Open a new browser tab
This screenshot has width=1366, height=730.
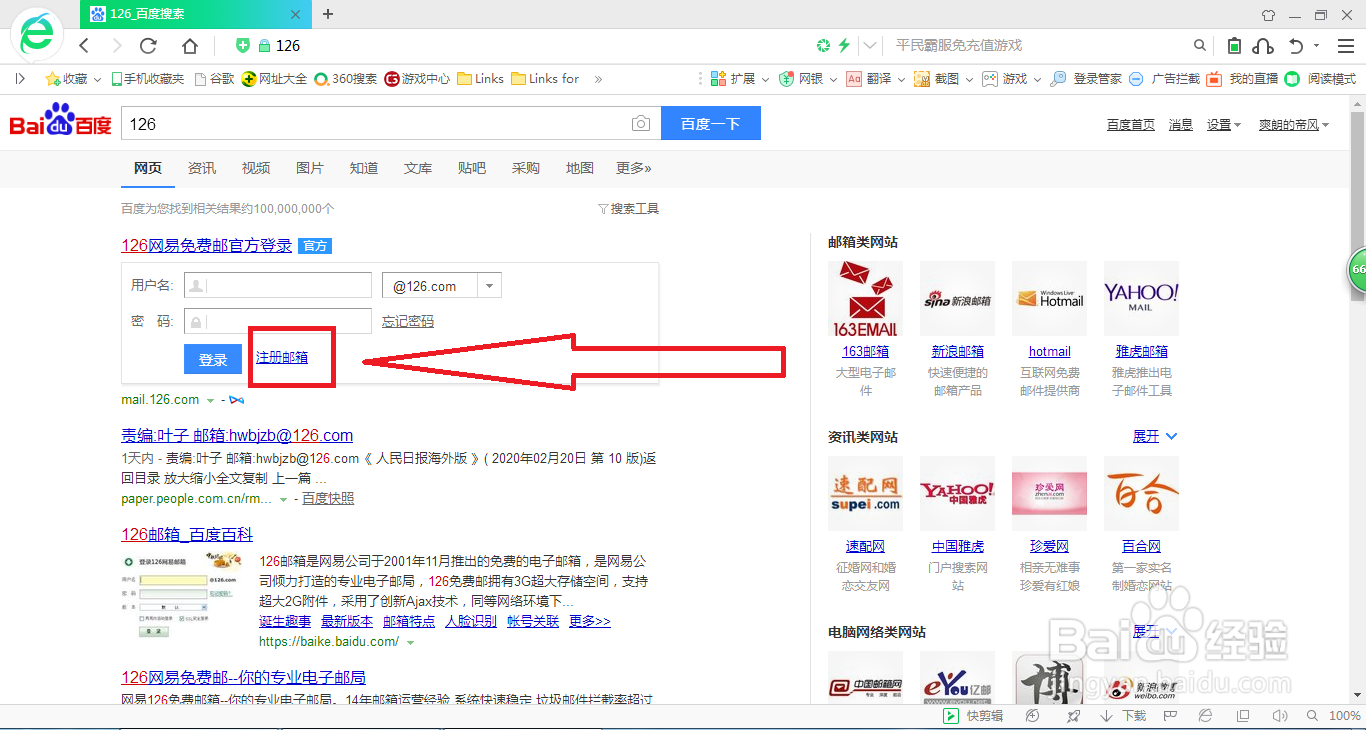pyautogui.click(x=328, y=14)
